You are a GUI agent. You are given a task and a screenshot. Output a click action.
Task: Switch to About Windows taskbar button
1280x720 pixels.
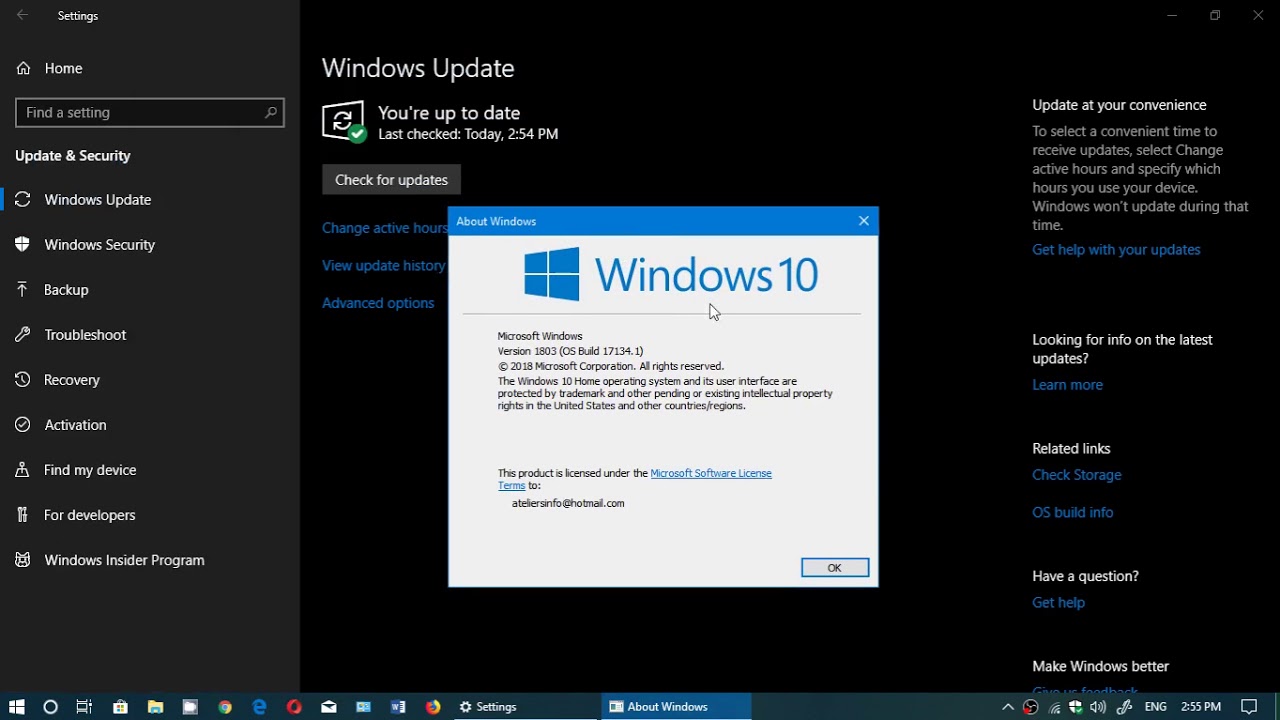677,707
